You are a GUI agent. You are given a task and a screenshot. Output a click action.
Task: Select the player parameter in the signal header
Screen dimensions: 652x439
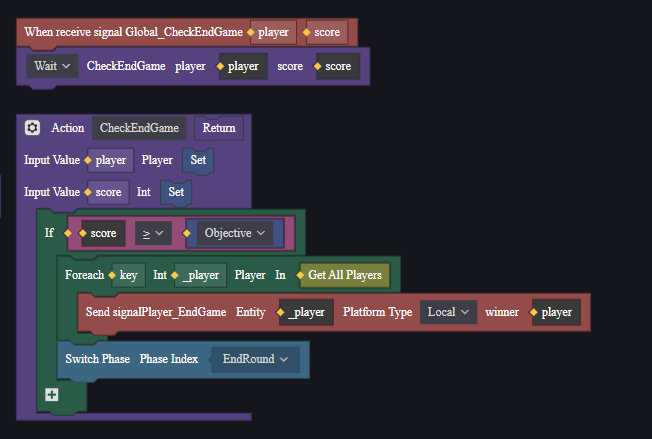[x=273, y=32]
